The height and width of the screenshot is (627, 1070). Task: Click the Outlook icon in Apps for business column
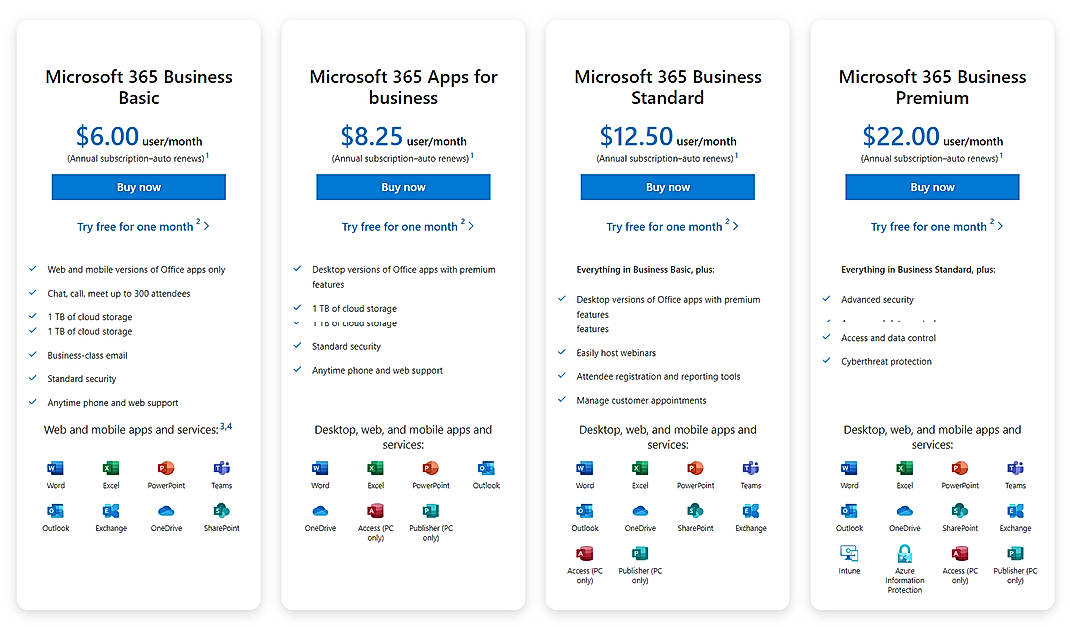click(486, 469)
